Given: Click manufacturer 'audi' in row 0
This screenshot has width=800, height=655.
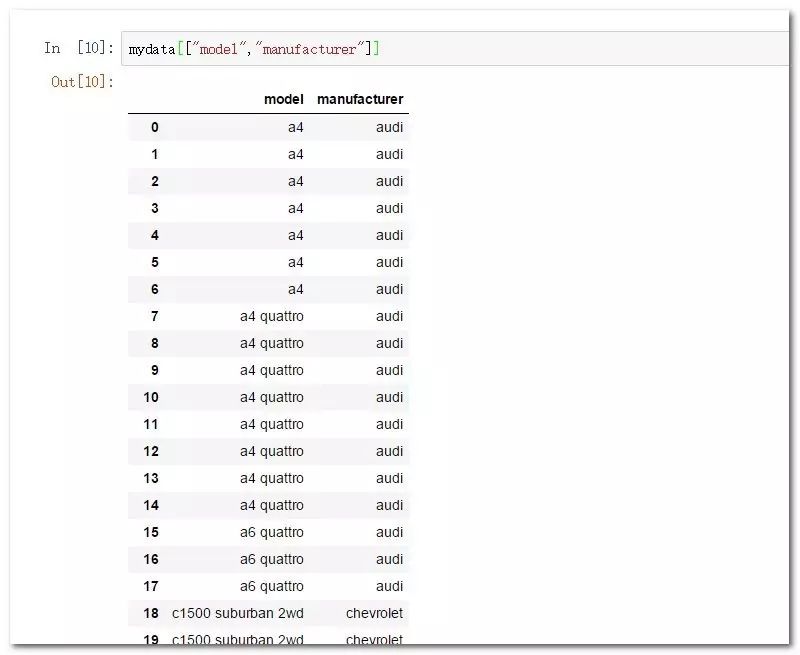Looking at the screenshot, I should tap(389, 127).
